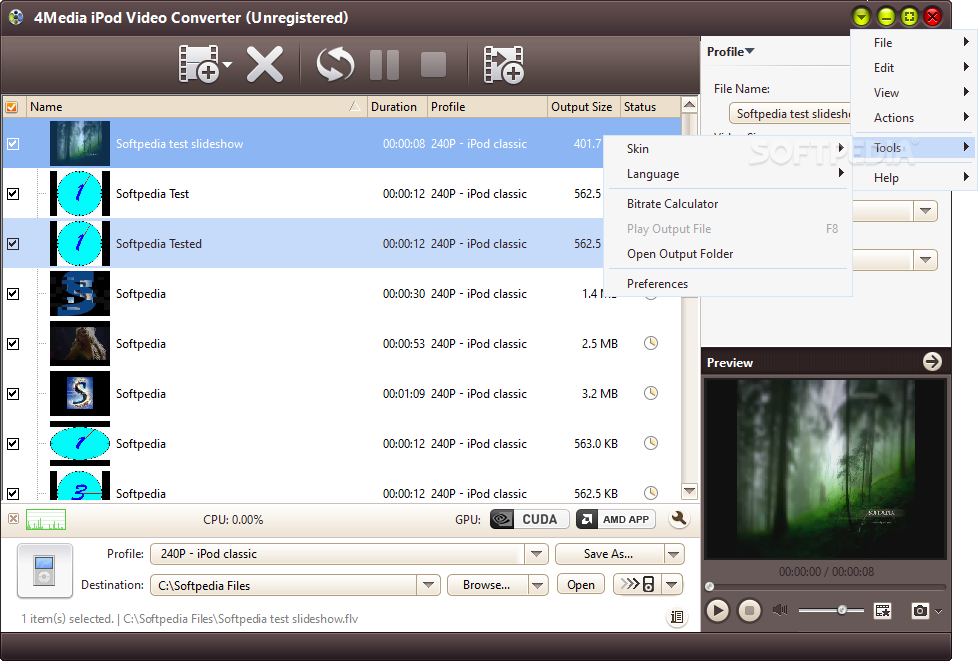Enable NVIDIA CUDA acceleration
Viewport: 978px width, 661px height.
pos(529,519)
